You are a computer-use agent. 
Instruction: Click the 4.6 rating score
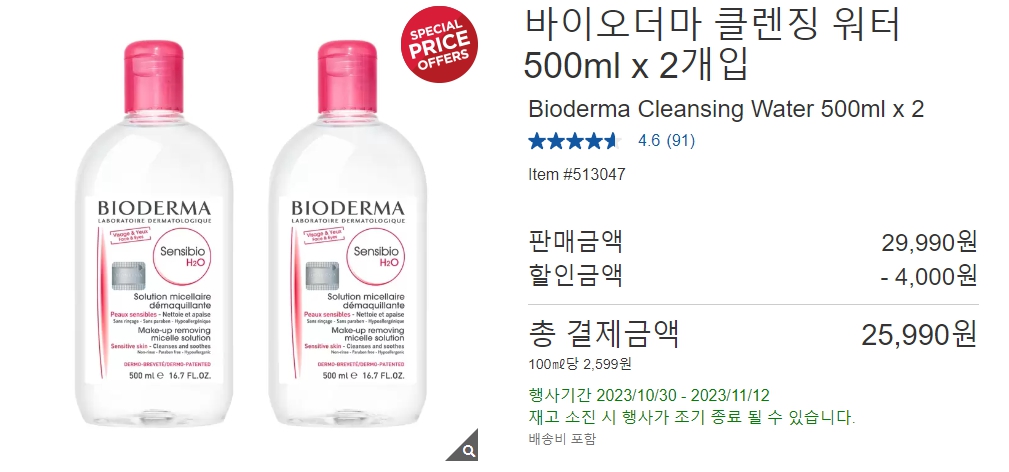tap(649, 140)
